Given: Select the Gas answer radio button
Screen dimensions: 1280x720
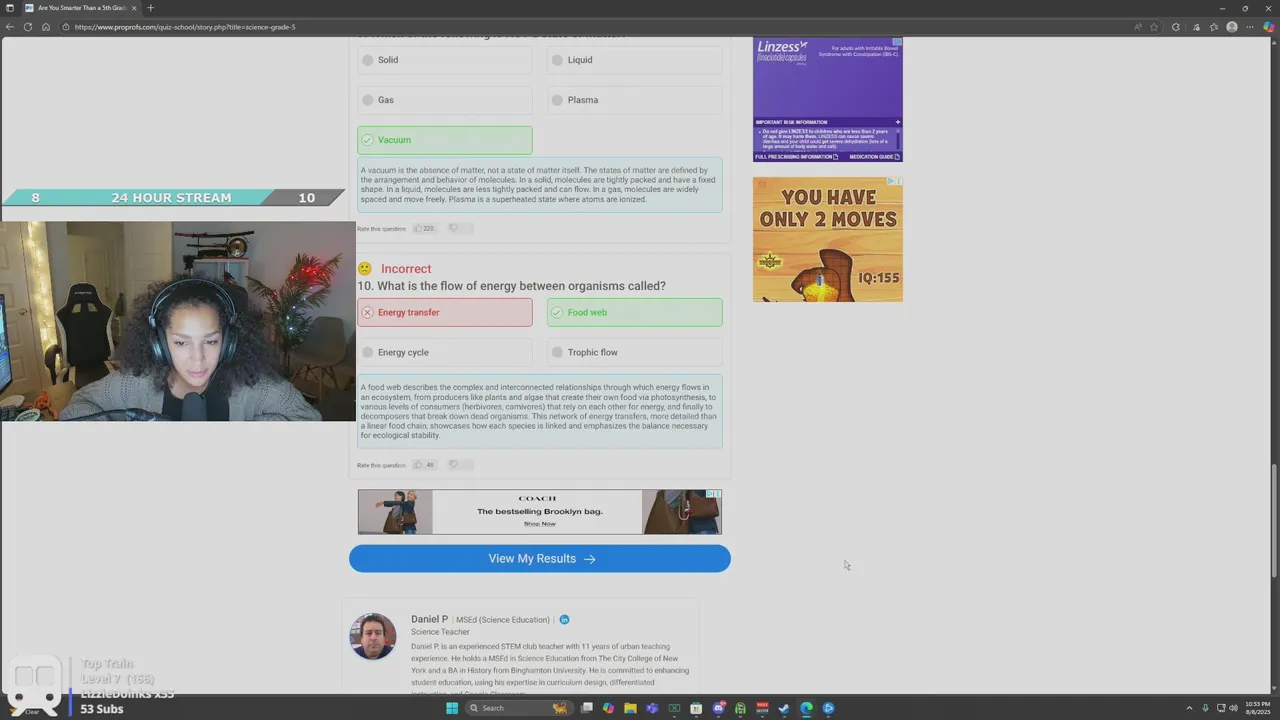Looking at the screenshot, I should 368,100.
